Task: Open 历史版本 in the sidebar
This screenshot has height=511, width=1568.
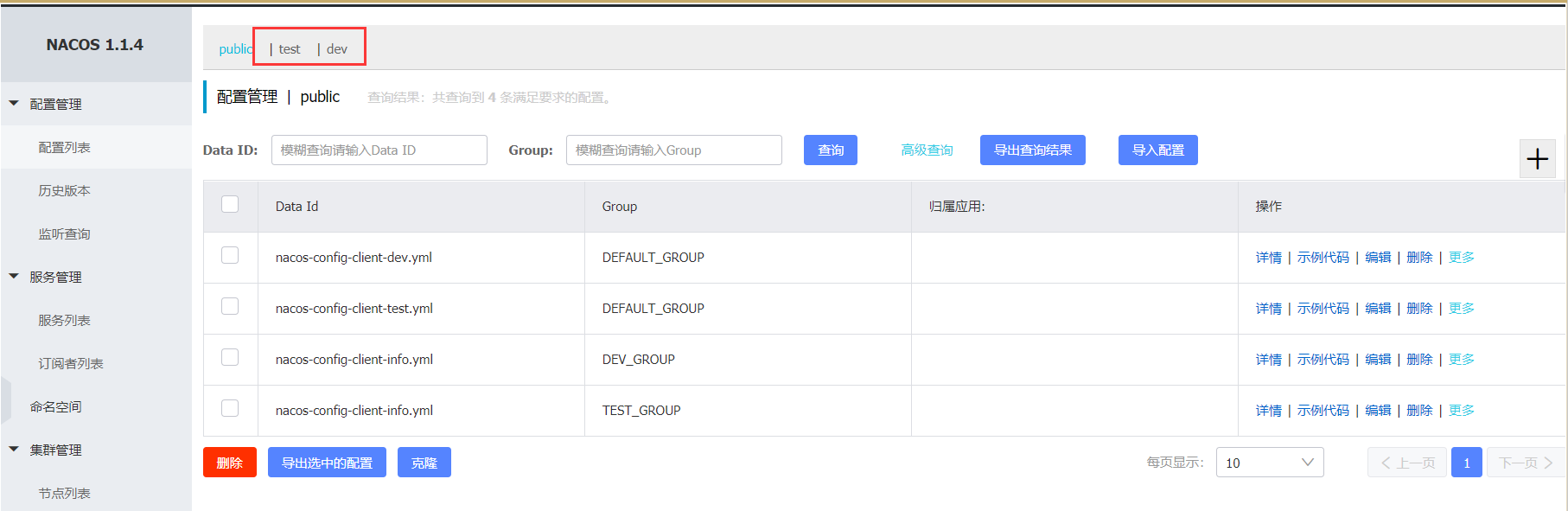Action: (x=64, y=190)
